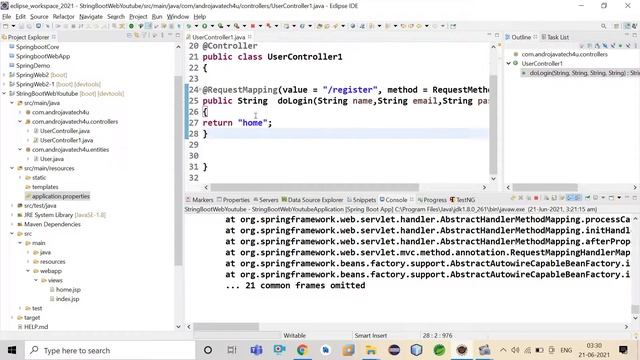Select HELP.md in Project Explorer
The image size is (640, 360).
(x=33, y=327)
